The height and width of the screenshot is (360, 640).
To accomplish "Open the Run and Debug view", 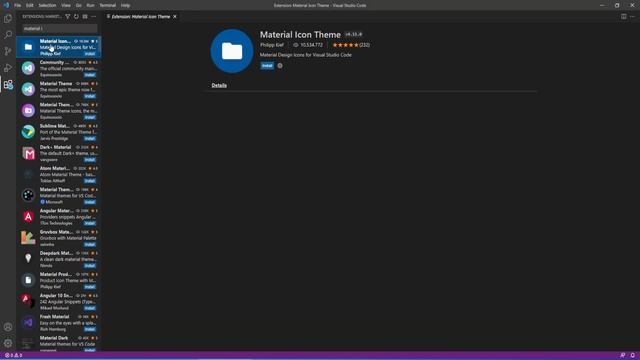I will pos(8,68).
